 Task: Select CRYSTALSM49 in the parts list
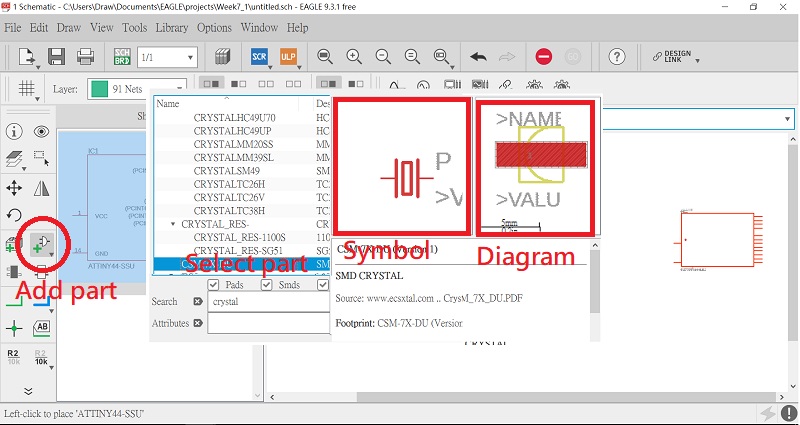point(227,171)
